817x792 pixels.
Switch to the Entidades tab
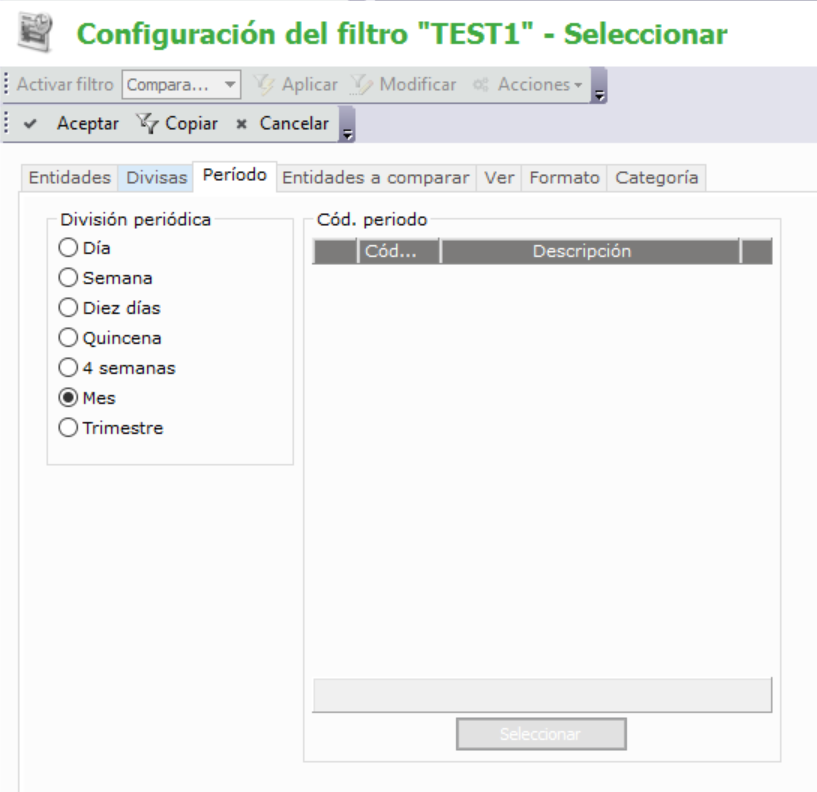69,178
